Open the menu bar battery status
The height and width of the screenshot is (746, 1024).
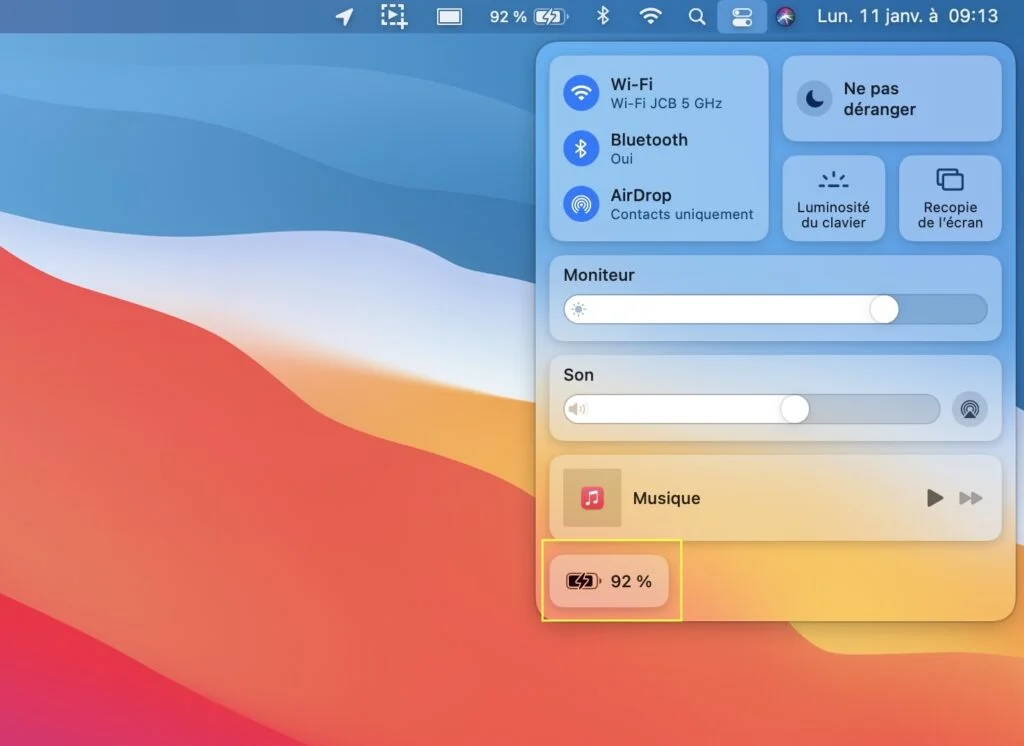click(529, 16)
